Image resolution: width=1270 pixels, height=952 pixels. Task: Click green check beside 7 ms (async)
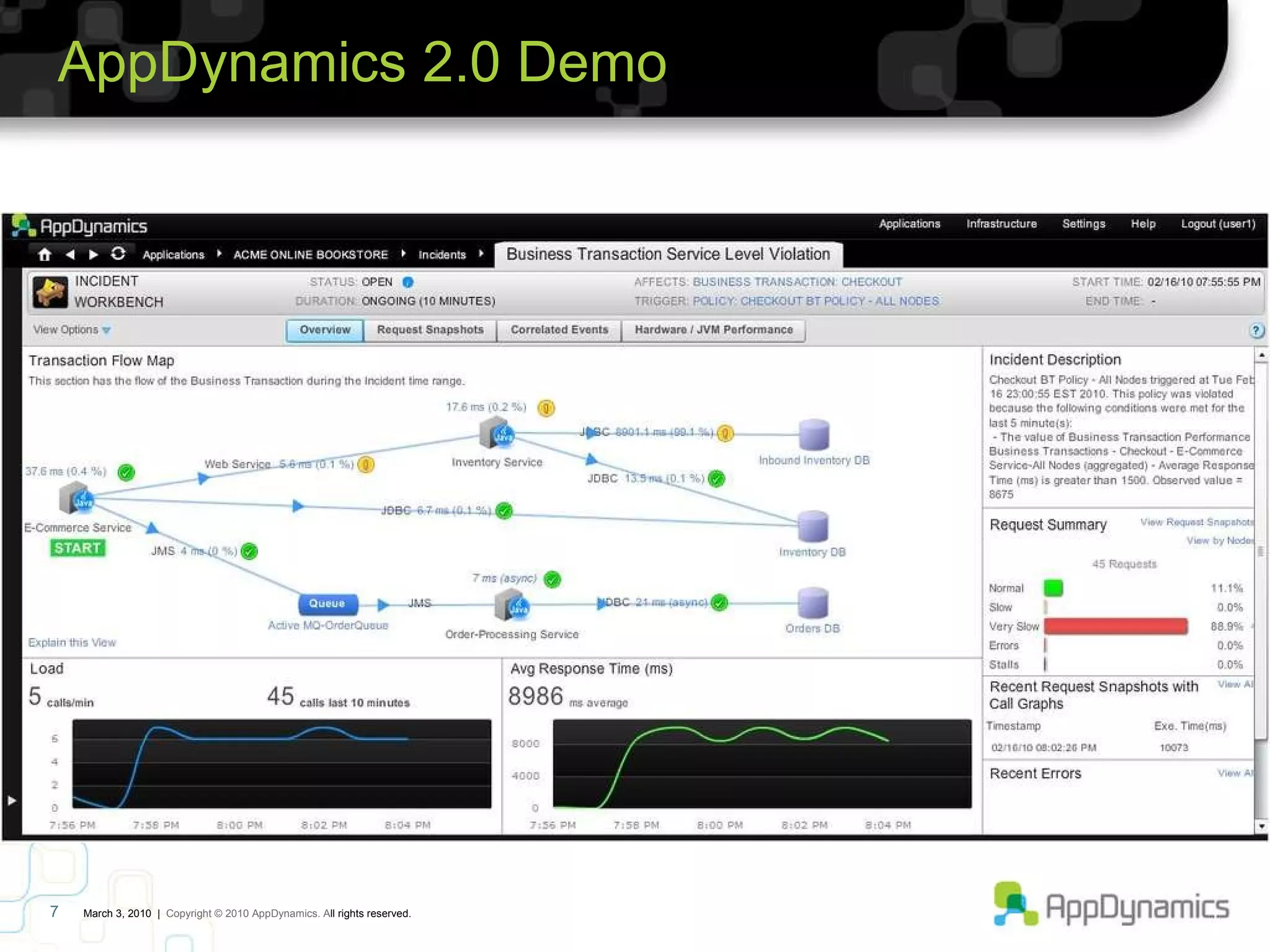[x=552, y=580]
